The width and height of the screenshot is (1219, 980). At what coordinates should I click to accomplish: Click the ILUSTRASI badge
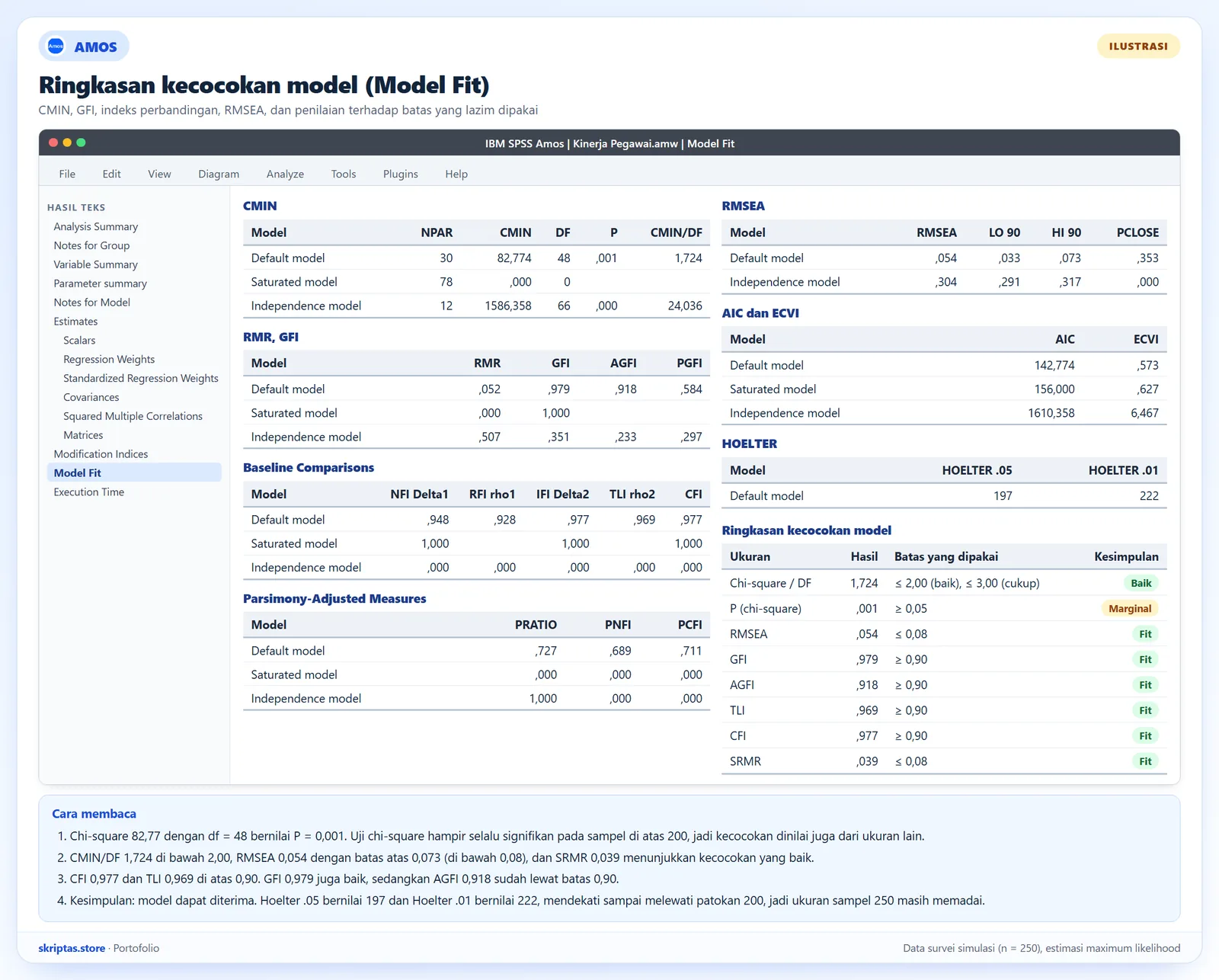(x=1138, y=46)
